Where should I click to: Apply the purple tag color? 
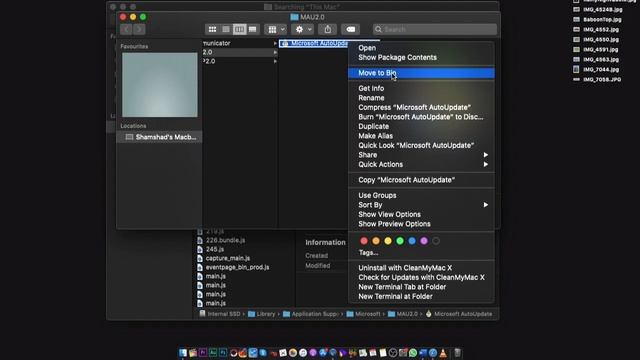[x=424, y=241]
